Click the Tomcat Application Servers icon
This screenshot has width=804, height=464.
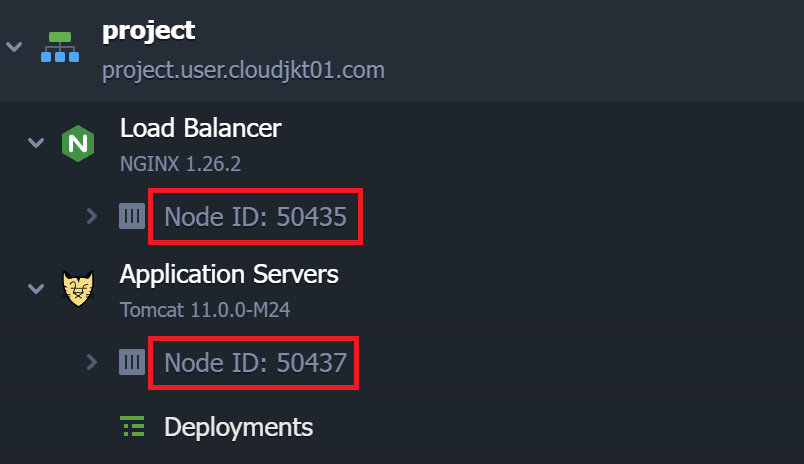(x=78, y=289)
